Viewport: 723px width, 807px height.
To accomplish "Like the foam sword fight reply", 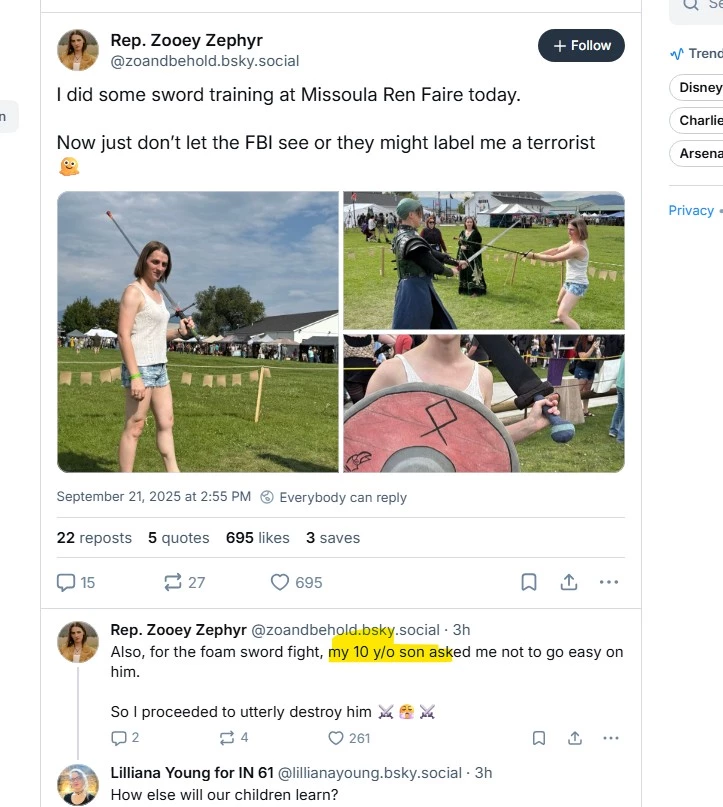I will (336, 738).
